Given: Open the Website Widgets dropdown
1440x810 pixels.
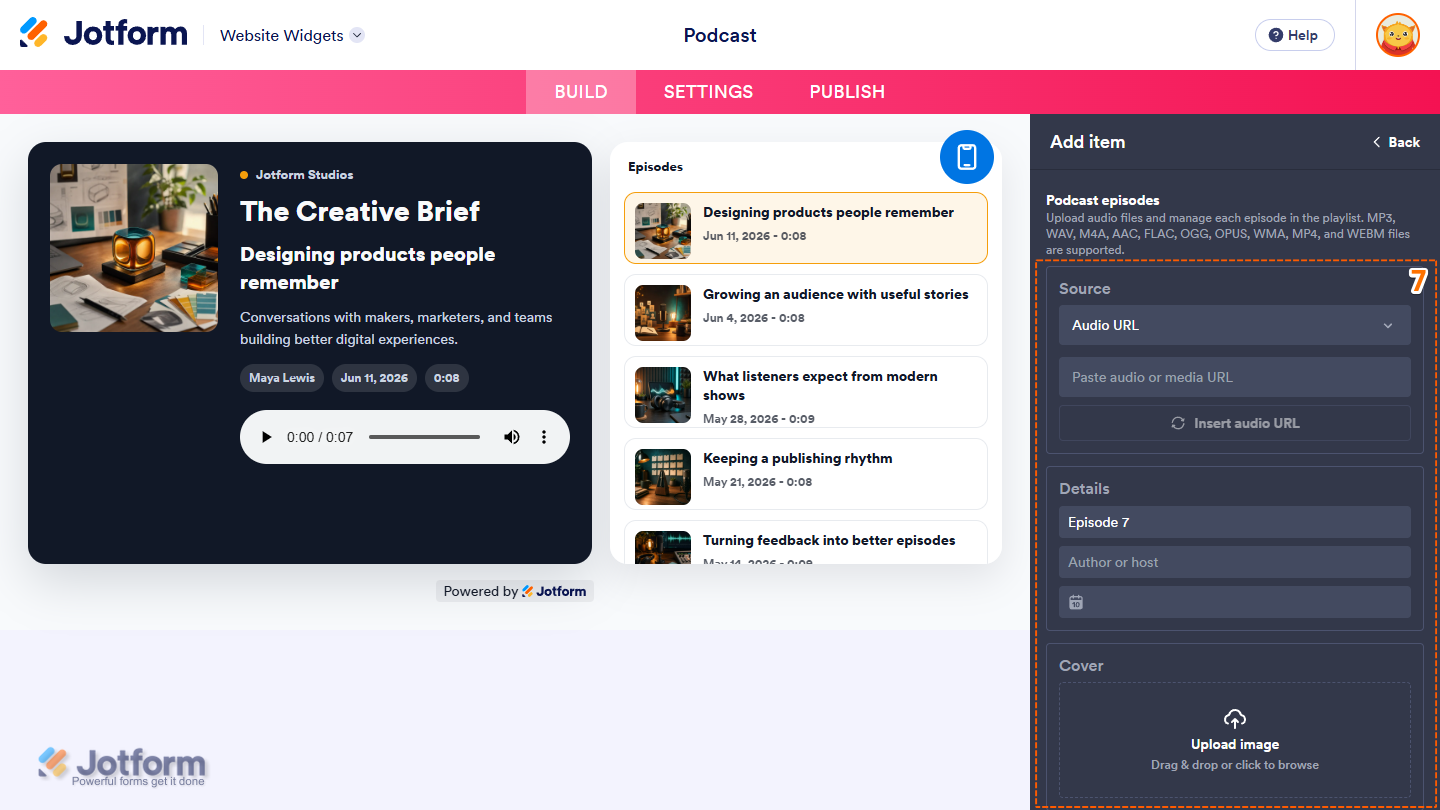Looking at the screenshot, I should tap(292, 35).
